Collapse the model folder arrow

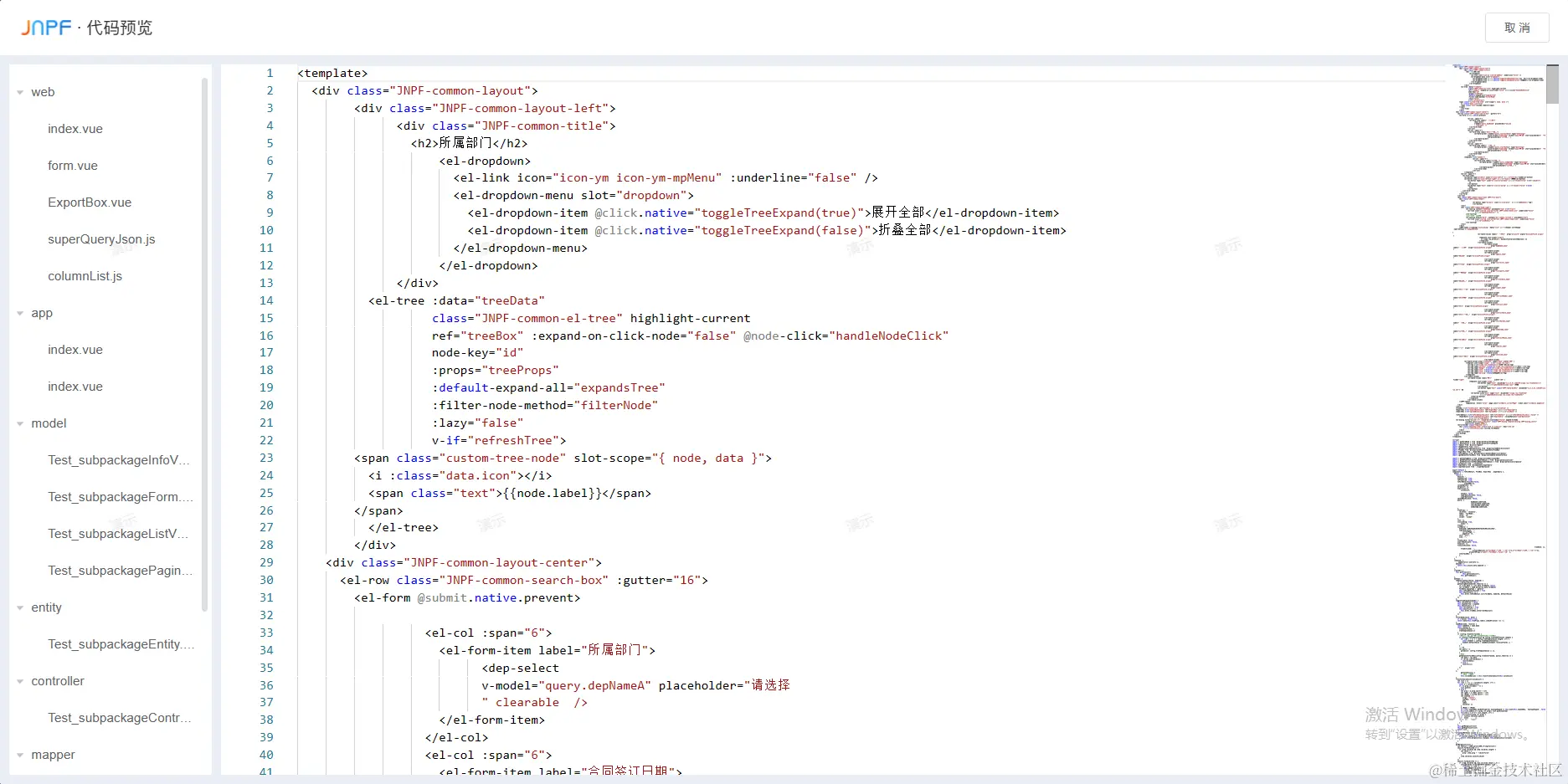(20, 423)
